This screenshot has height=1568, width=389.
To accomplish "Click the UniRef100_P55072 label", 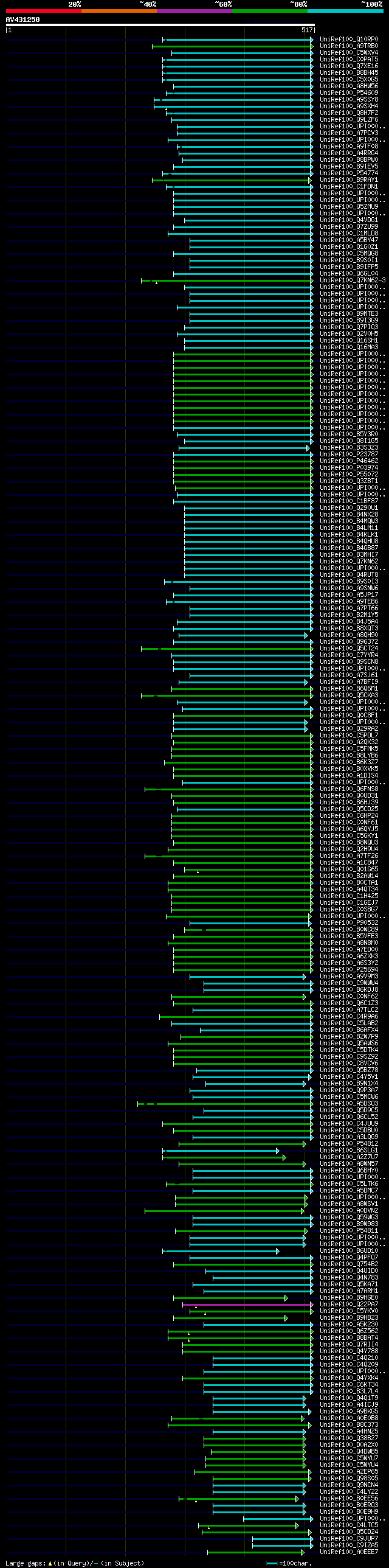I will tap(349, 475).
